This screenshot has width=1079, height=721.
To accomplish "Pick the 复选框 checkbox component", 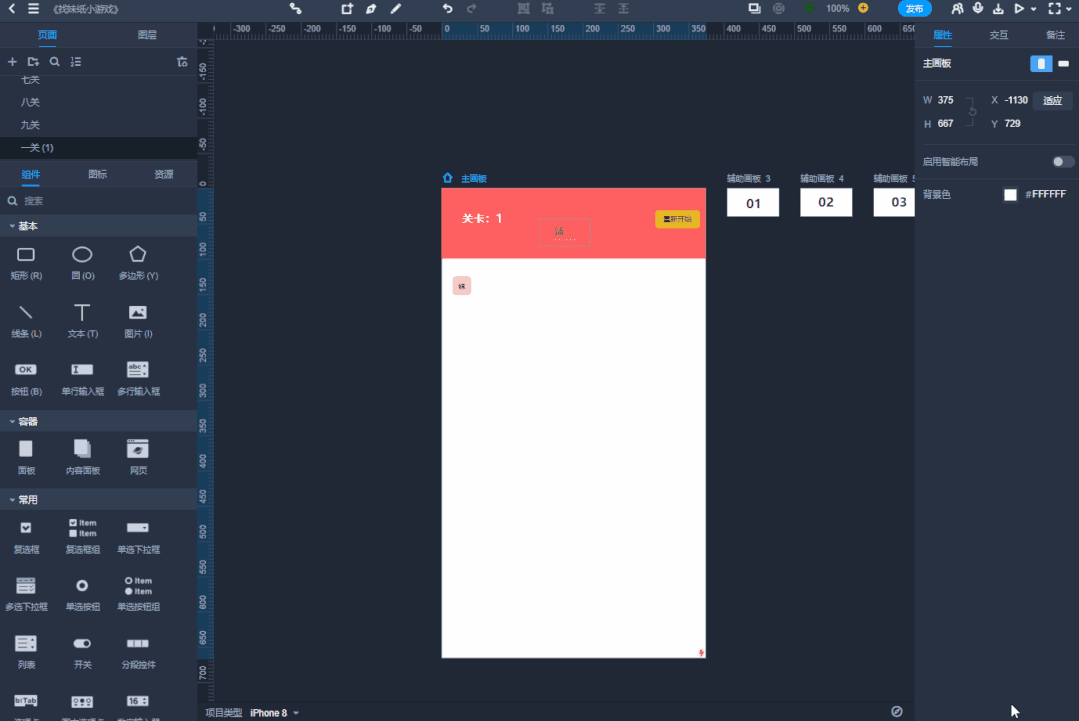I will (x=26, y=537).
